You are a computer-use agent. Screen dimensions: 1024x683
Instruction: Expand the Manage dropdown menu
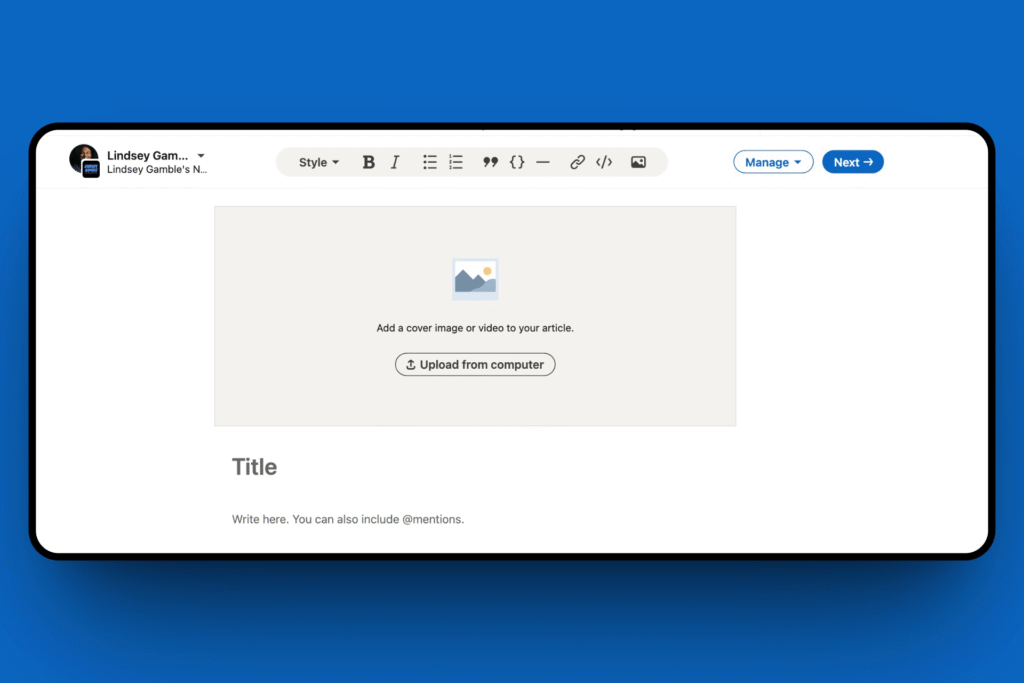773,162
